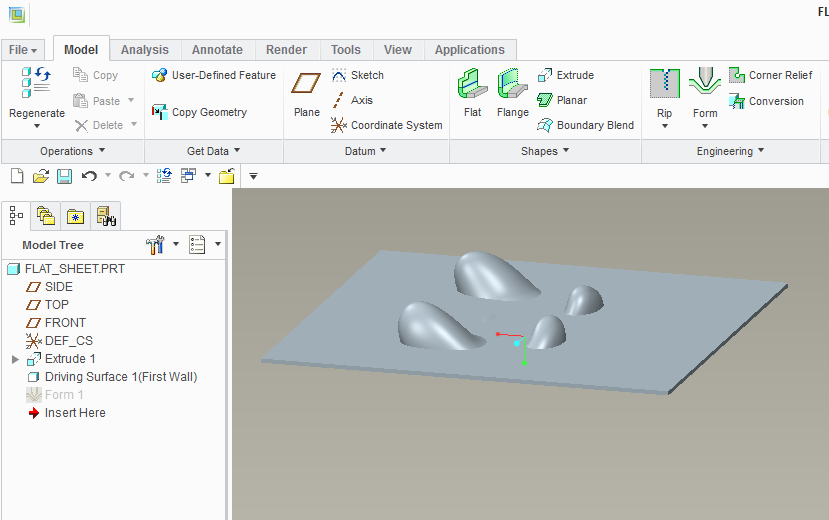The height and width of the screenshot is (520, 829).
Task: Save the model with diskette icon
Action: [65, 176]
